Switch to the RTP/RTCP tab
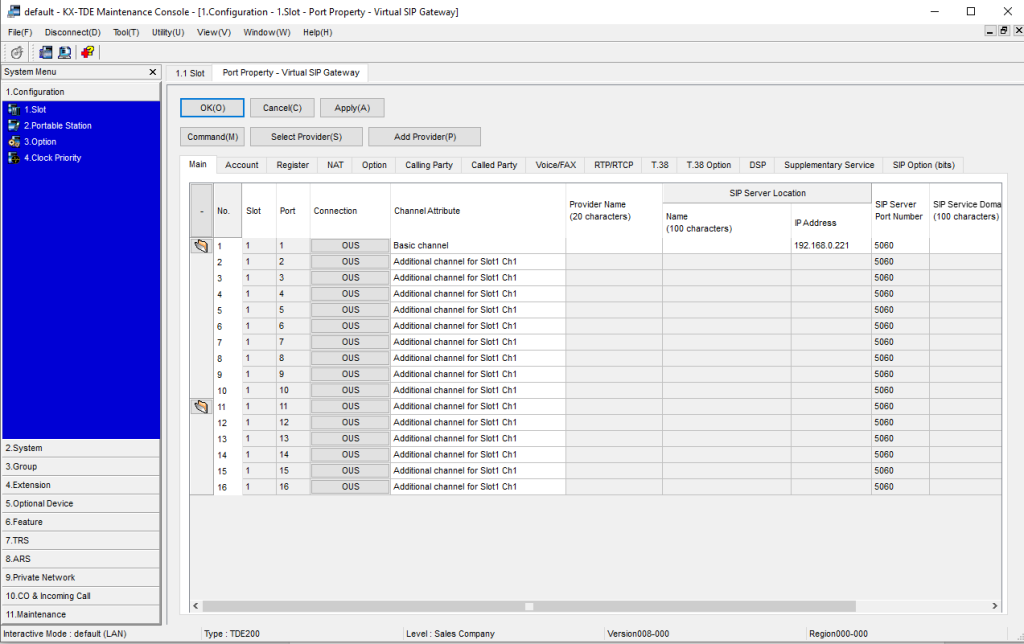This screenshot has width=1024, height=644. (613, 165)
